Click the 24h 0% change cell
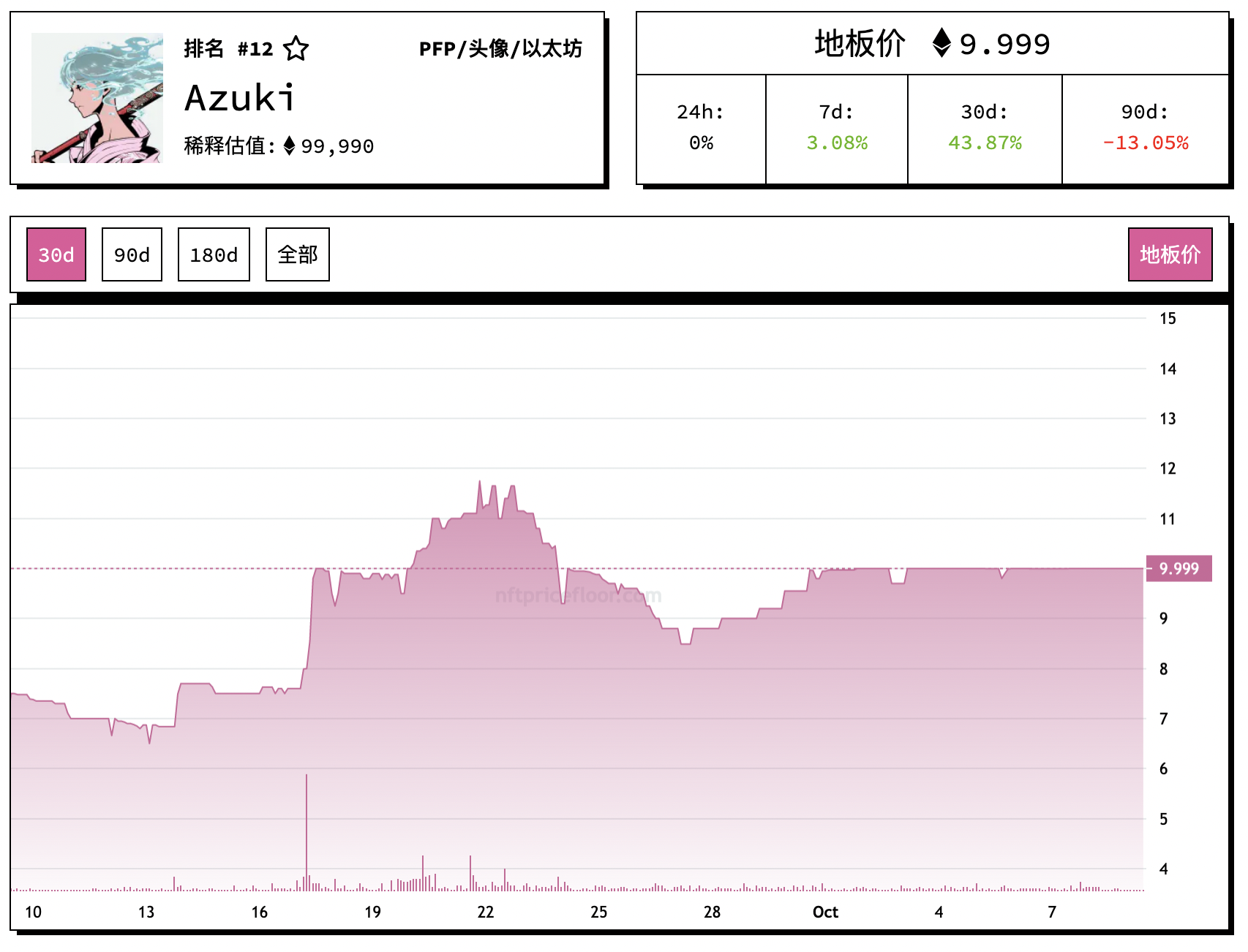 [701, 129]
